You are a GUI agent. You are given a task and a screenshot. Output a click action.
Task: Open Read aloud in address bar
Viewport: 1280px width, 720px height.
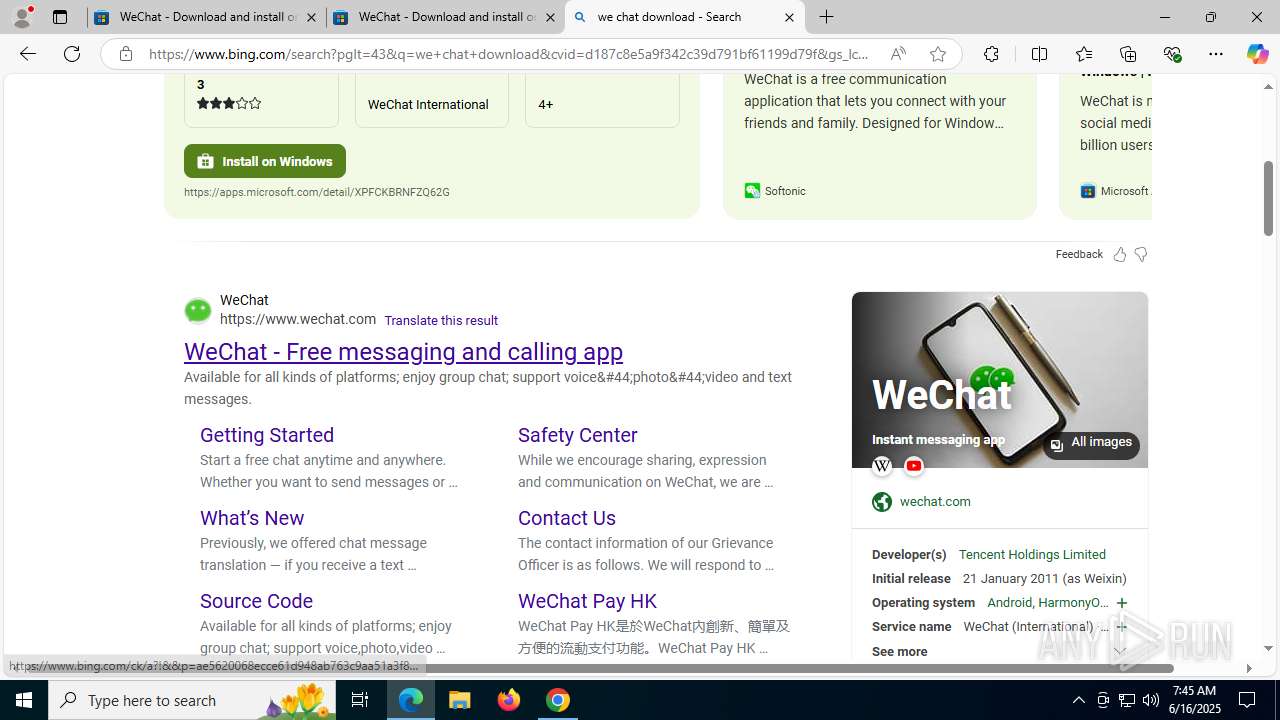click(x=898, y=54)
